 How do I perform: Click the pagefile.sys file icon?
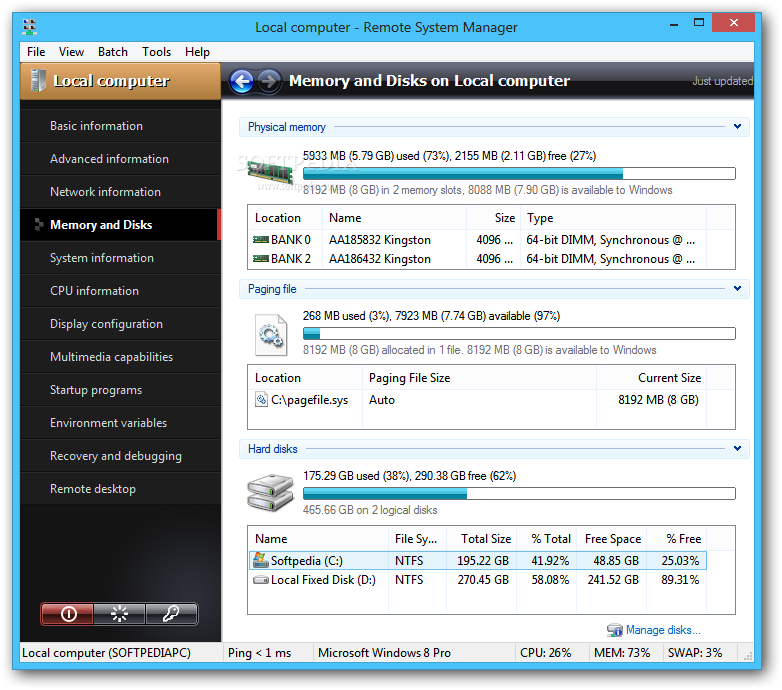click(x=261, y=399)
